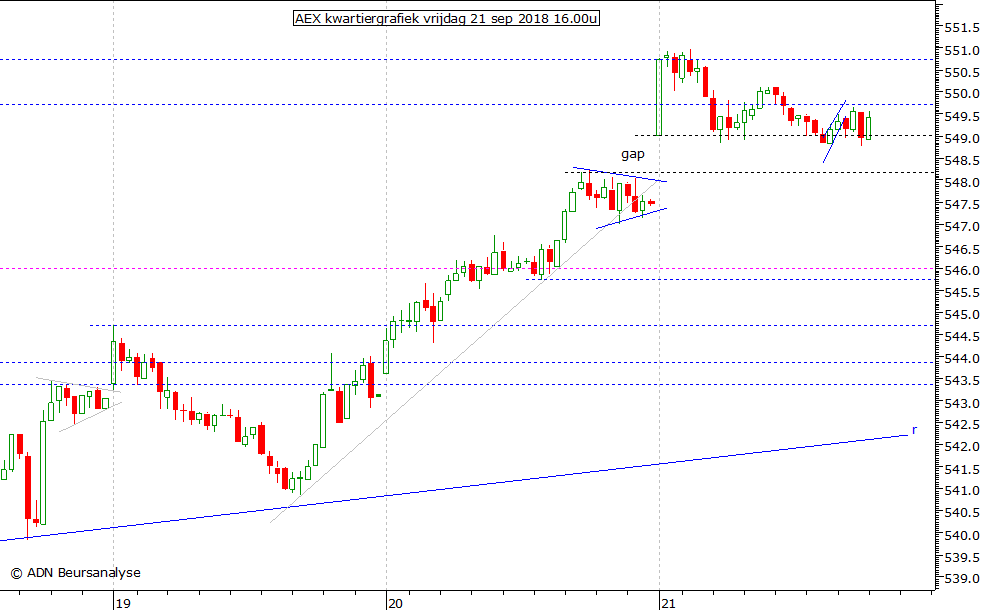Click the 543.5 price axis label
Screen dimensions: 983x610
coord(962,381)
